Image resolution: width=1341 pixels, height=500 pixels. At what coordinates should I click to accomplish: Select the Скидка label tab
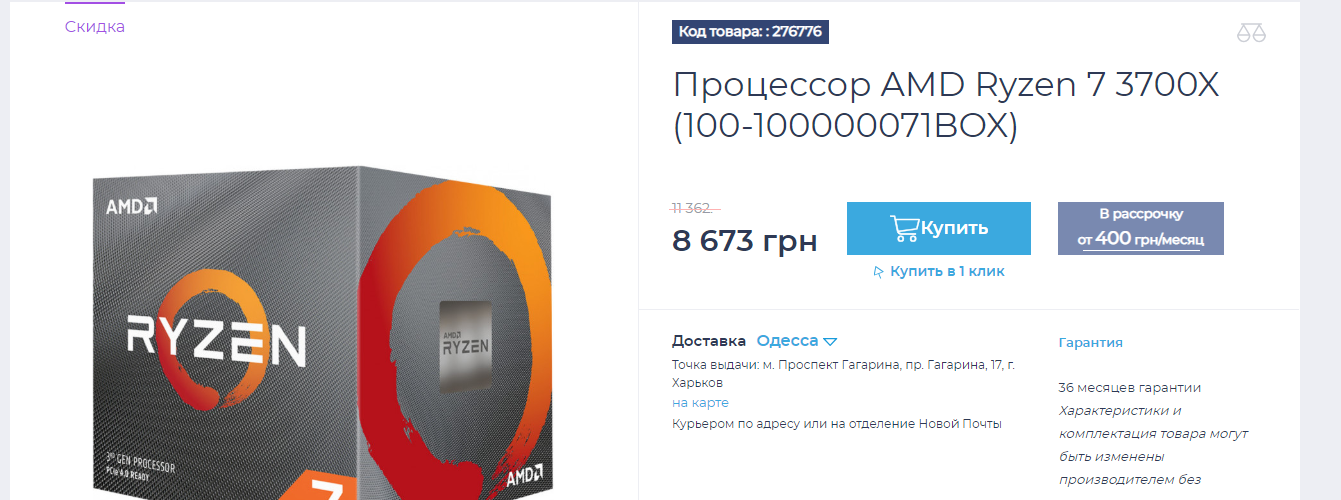[95, 27]
